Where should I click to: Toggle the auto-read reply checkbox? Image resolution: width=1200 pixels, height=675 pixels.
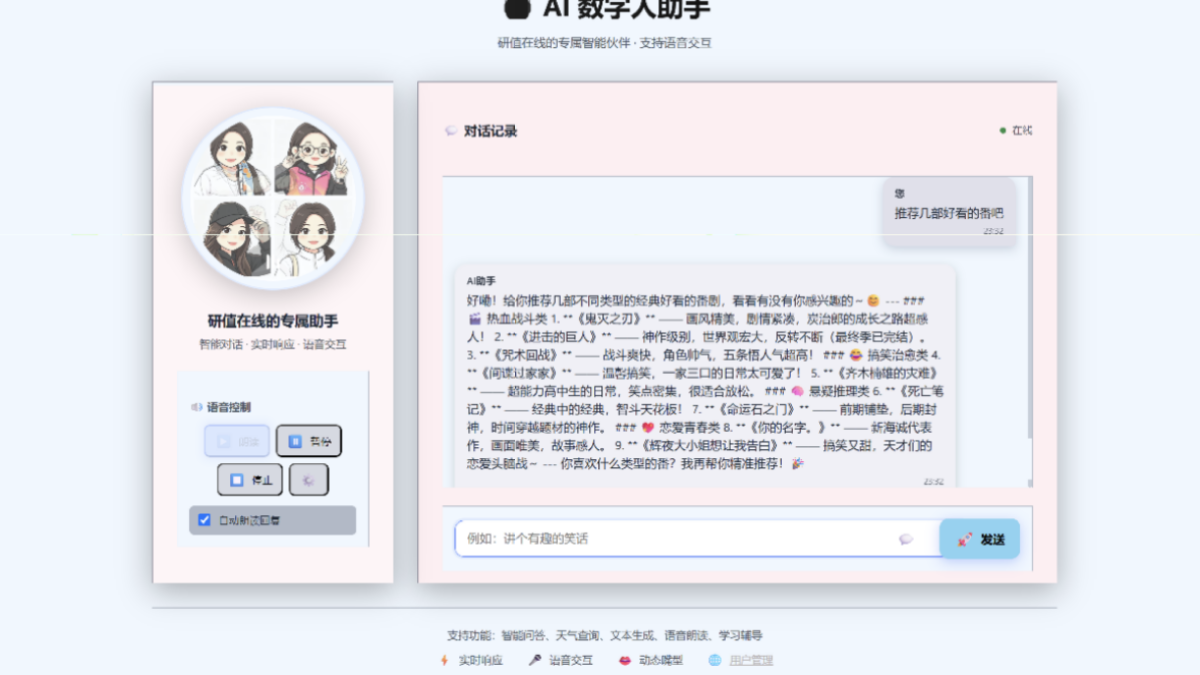(205, 520)
